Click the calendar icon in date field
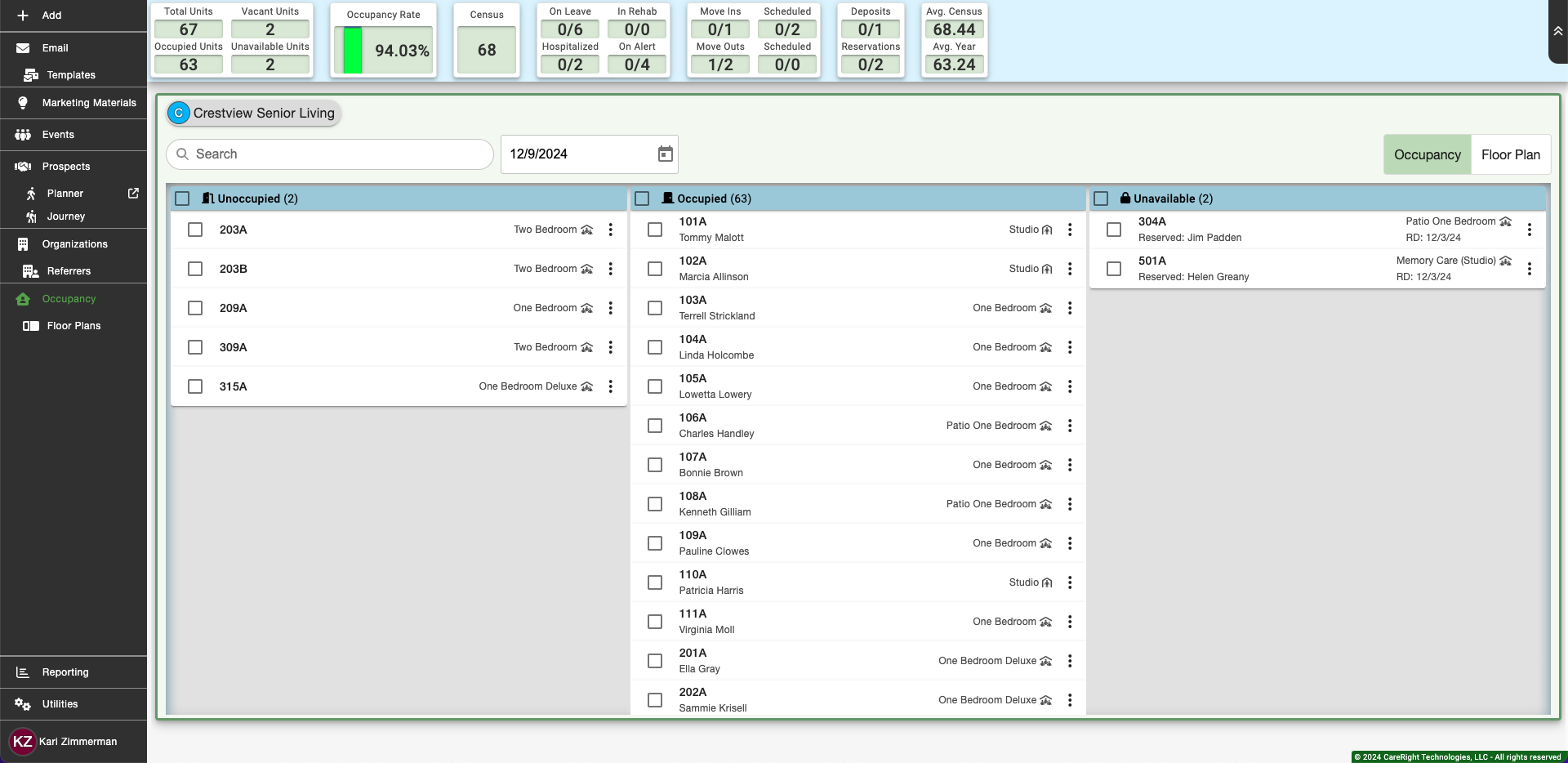The width and height of the screenshot is (1568, 763). 665,154
